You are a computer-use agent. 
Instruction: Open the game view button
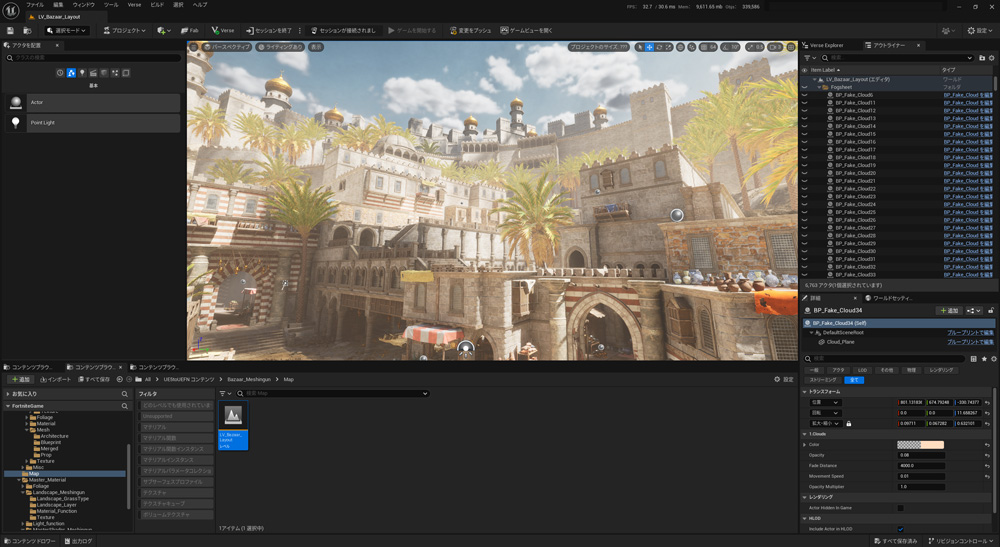click(x=526, y=31)
